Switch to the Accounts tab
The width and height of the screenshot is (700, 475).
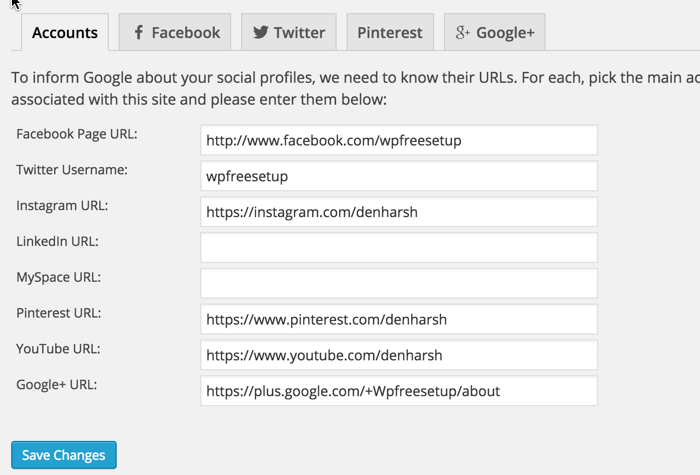(65, 32)
